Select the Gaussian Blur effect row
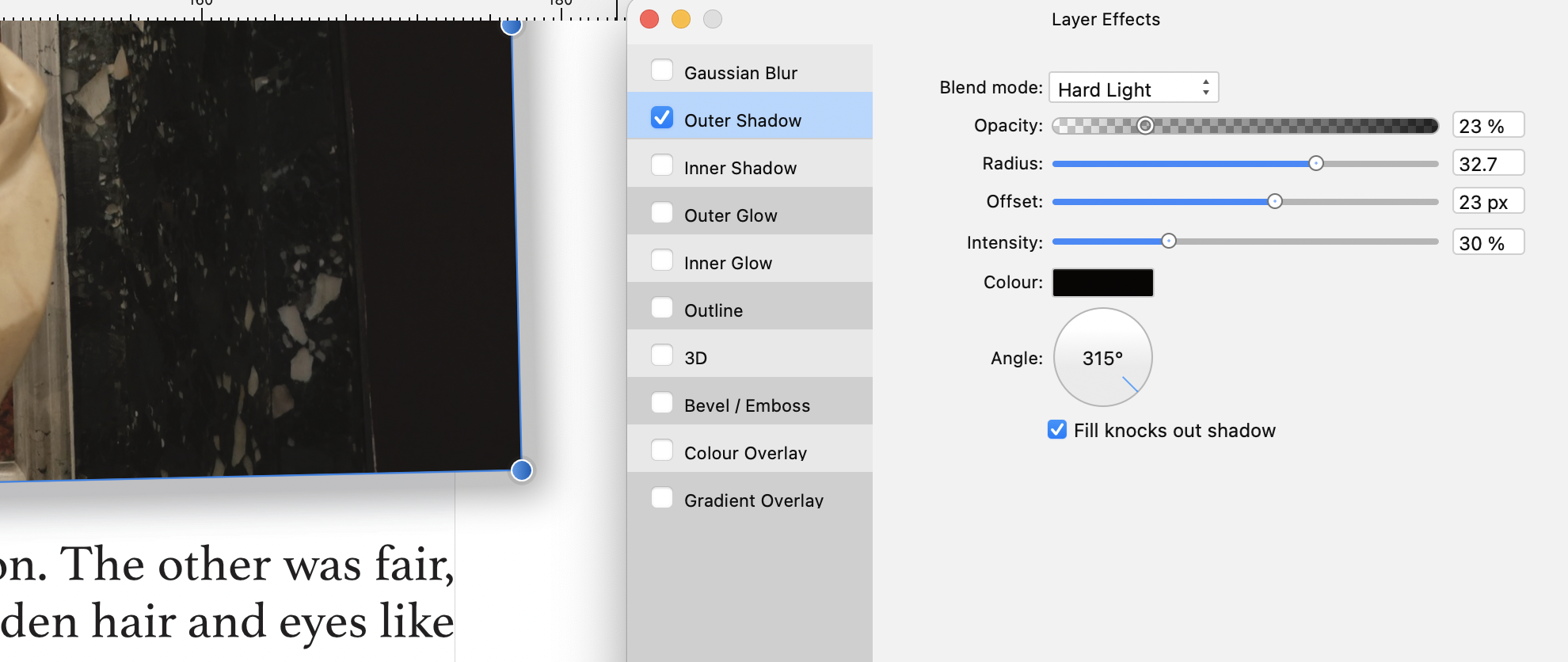 pyautogui.click(x=750, y=69)
